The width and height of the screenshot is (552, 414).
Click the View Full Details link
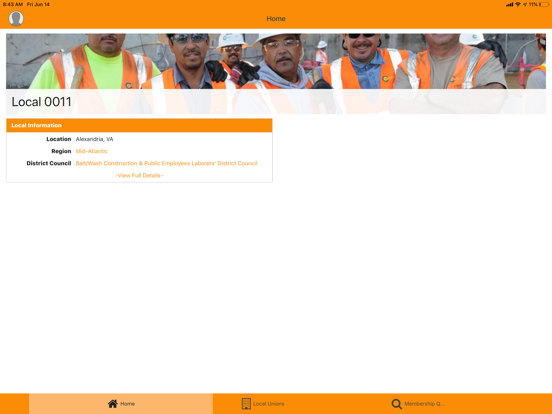pos(139,175)
